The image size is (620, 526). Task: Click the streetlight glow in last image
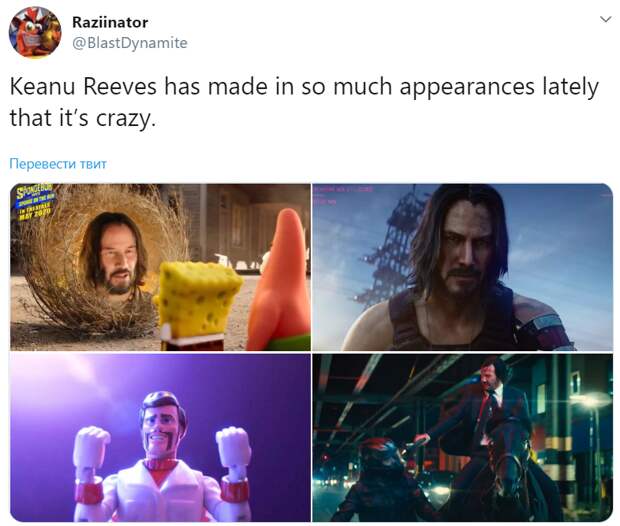click(587, 401)
